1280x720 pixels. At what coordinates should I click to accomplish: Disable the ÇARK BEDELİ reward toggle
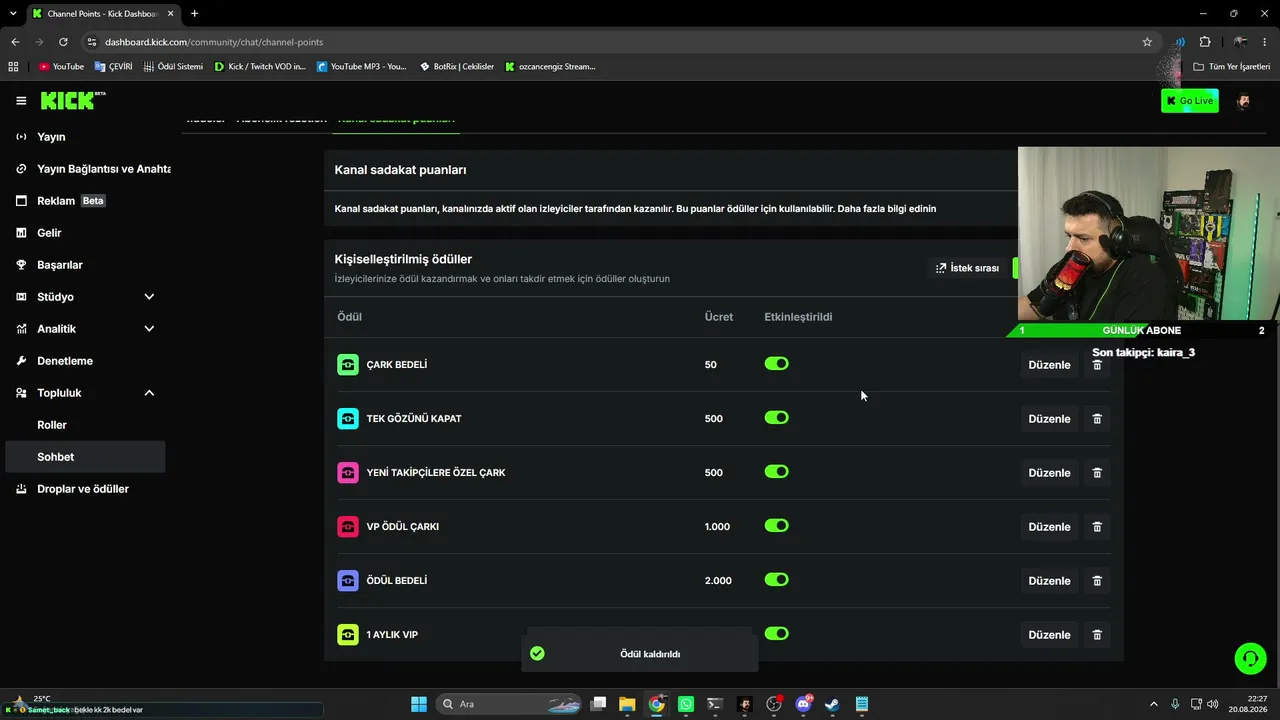(777, 364)
